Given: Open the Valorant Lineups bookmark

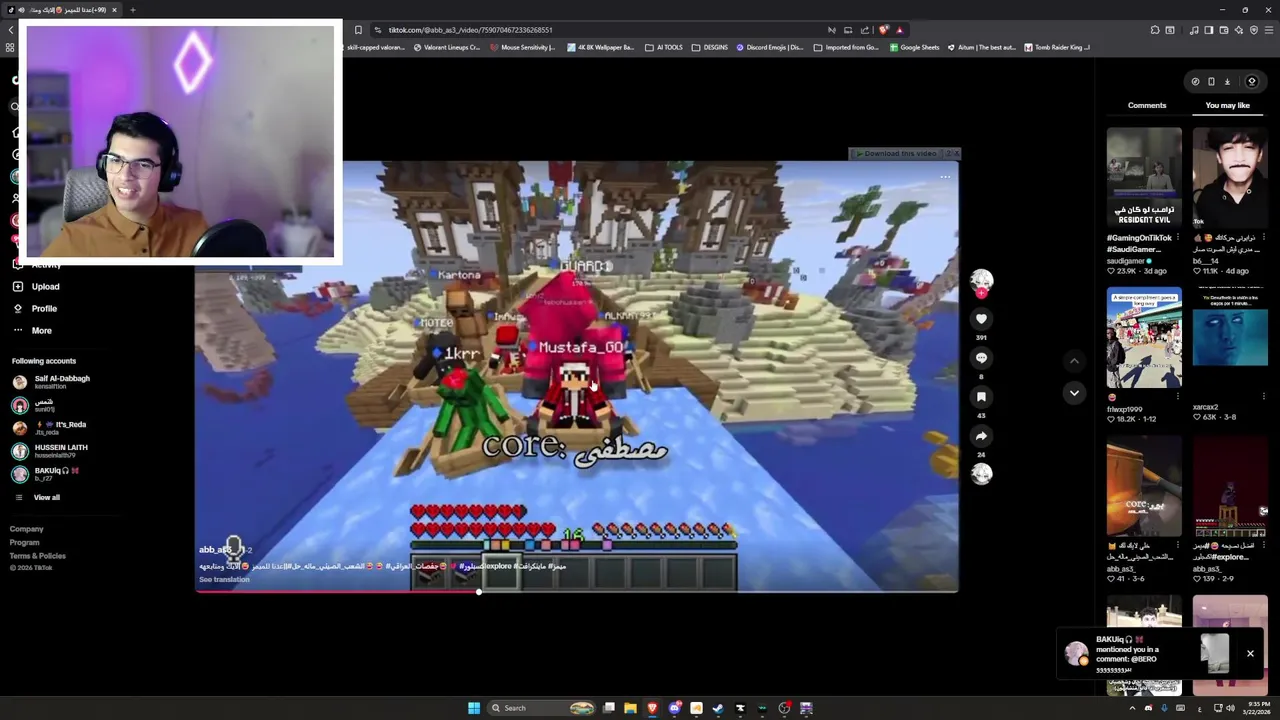Looking at the screenshot, I should (x=447, y=47).
